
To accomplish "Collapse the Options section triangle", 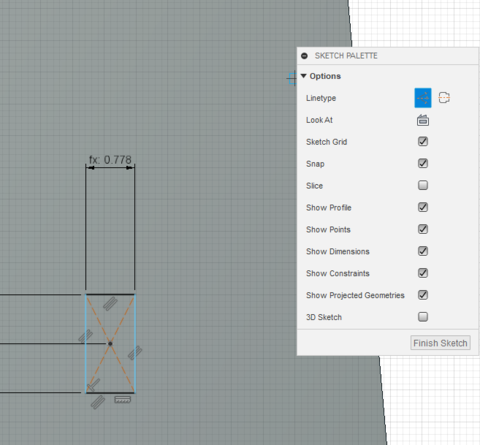I will tap(303, 76).
